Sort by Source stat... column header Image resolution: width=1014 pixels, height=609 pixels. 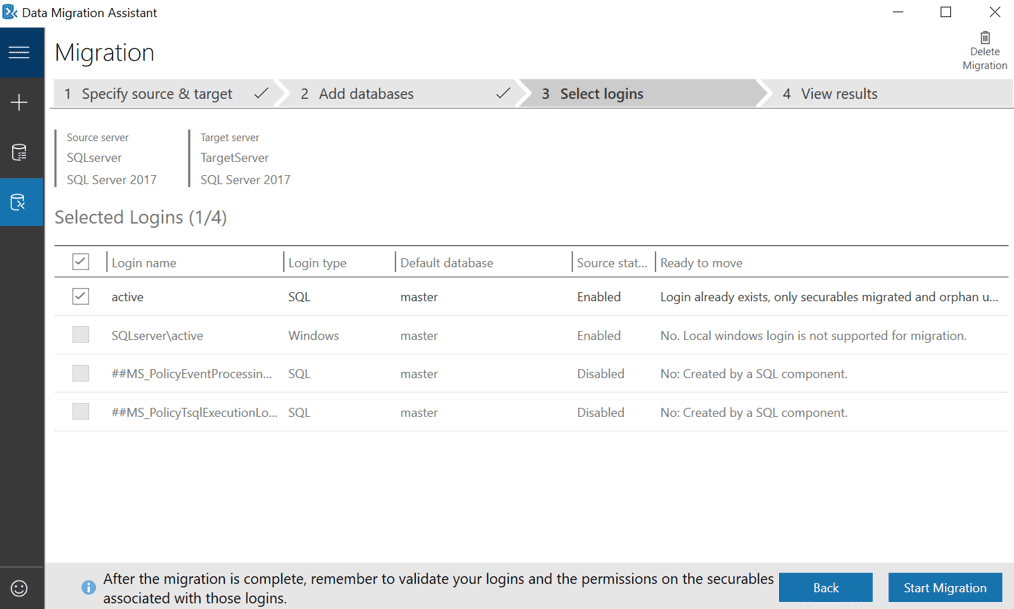[612, 263]
